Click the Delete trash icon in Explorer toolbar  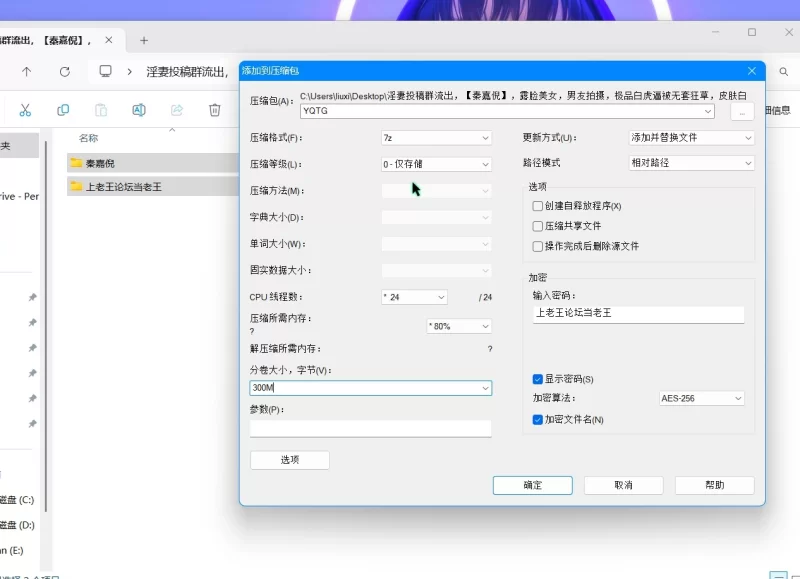pos(215,110)
